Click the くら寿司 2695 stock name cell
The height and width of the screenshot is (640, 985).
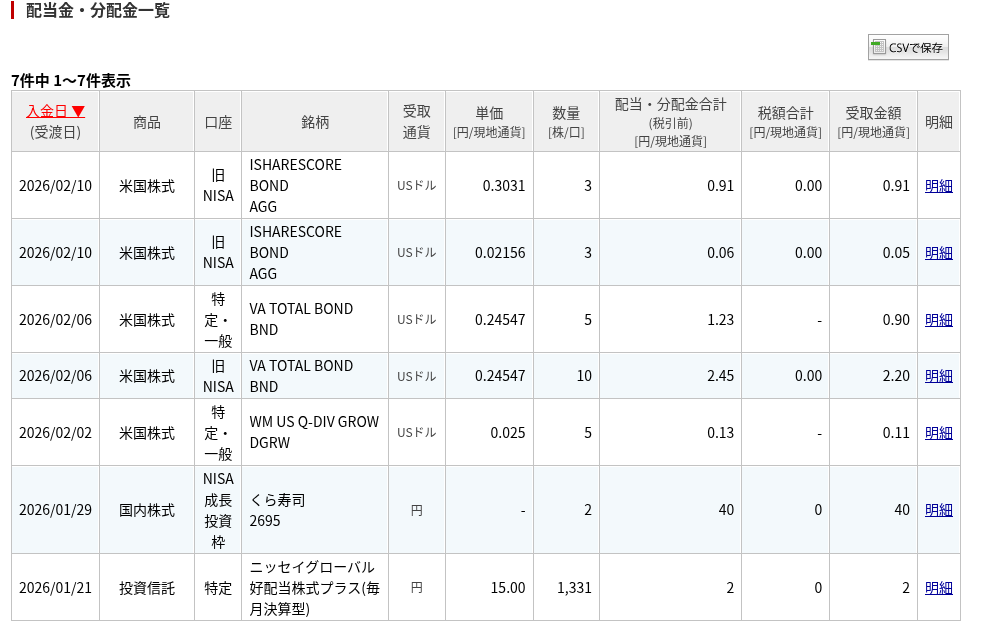pos(278,509)
